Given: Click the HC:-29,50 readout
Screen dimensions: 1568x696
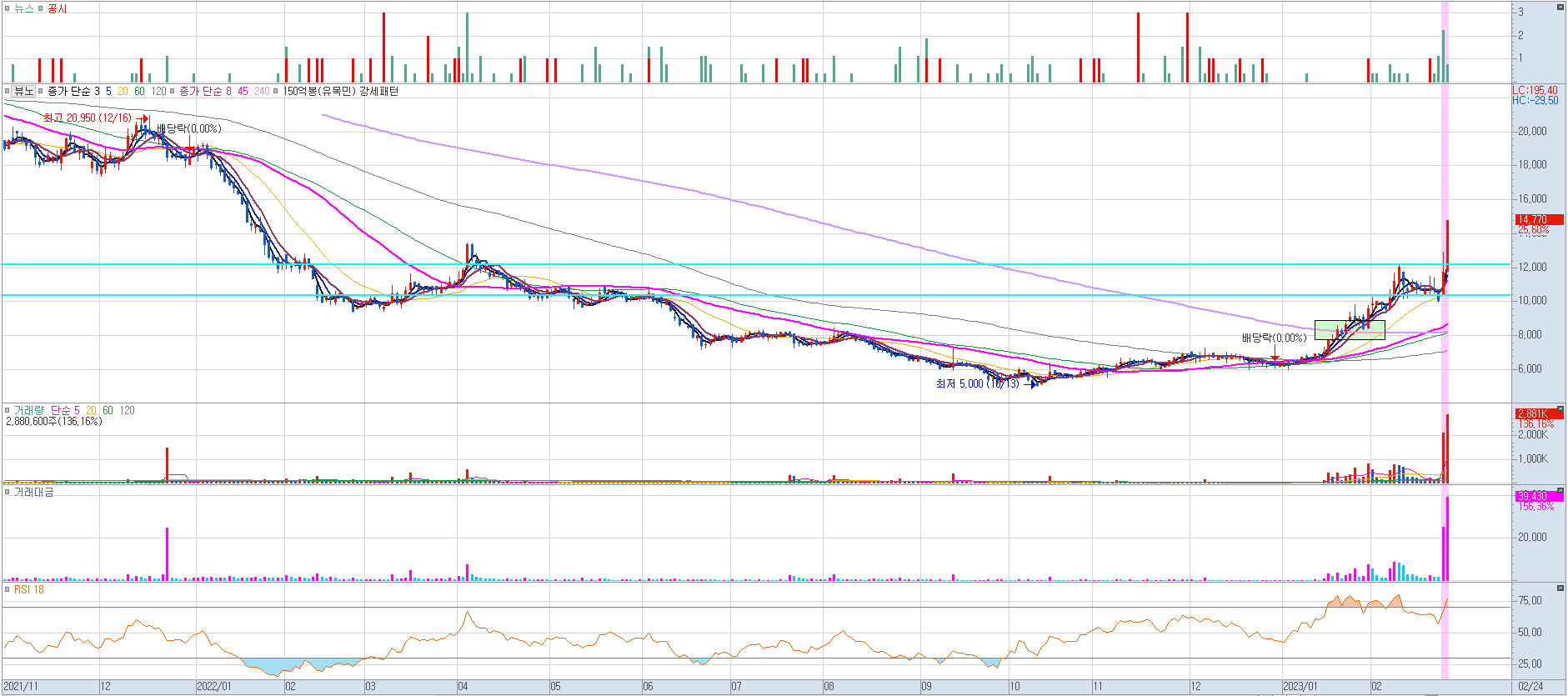Looking at the screenshot, I should [x=1535, y=100].
